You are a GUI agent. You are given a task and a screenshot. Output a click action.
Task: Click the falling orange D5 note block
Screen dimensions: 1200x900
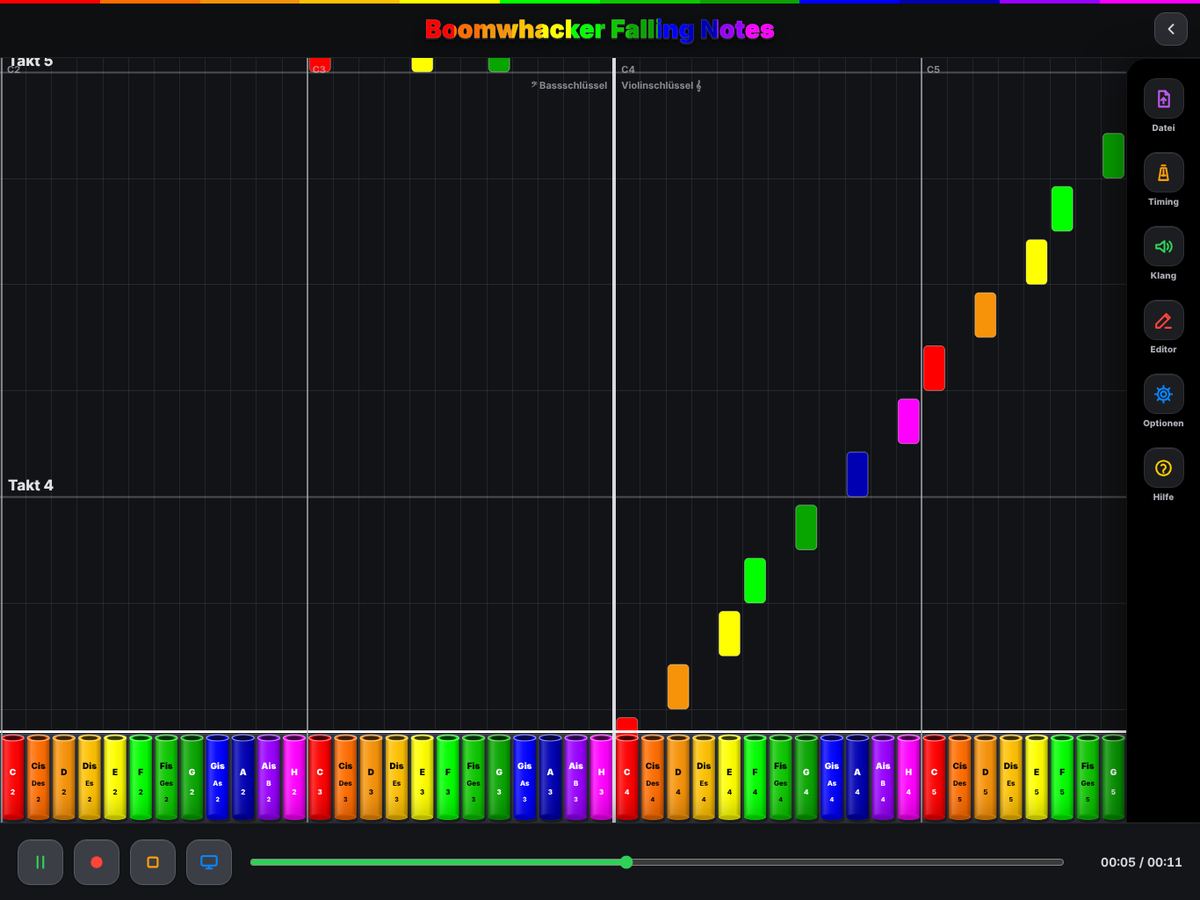click(985, 315)
